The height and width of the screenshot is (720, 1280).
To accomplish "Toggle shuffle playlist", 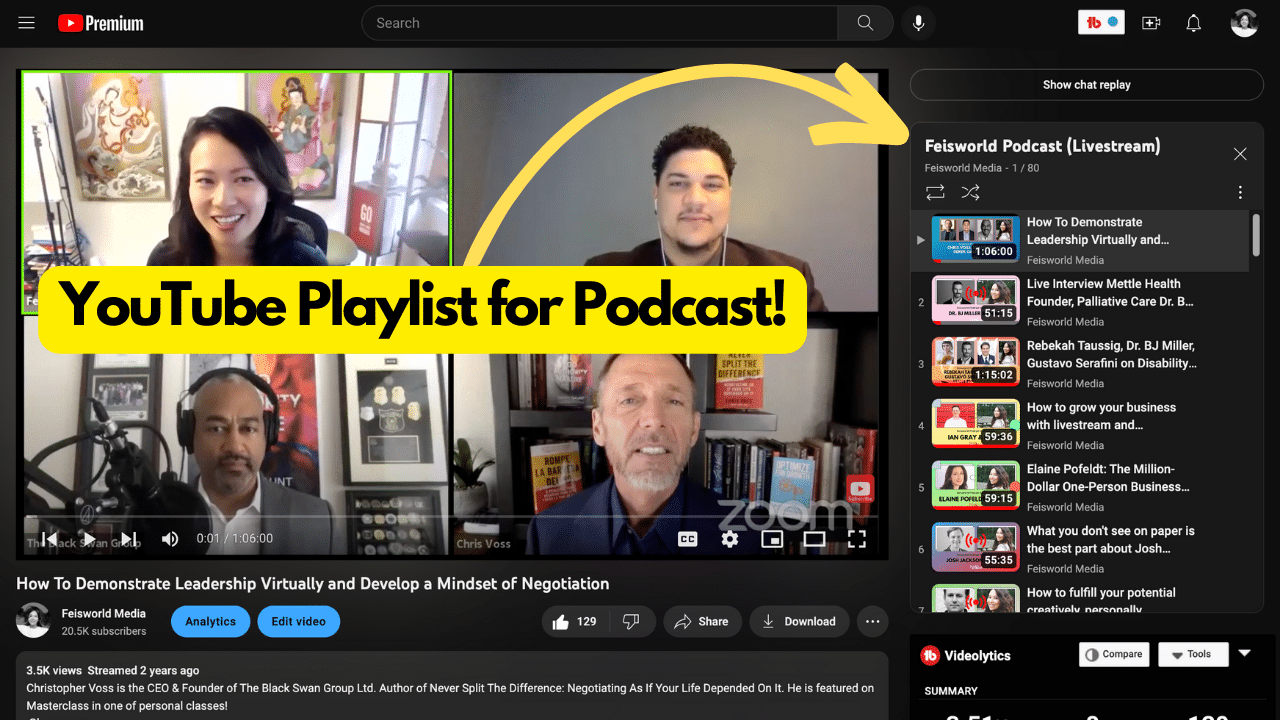I will [x=970, y=192].
